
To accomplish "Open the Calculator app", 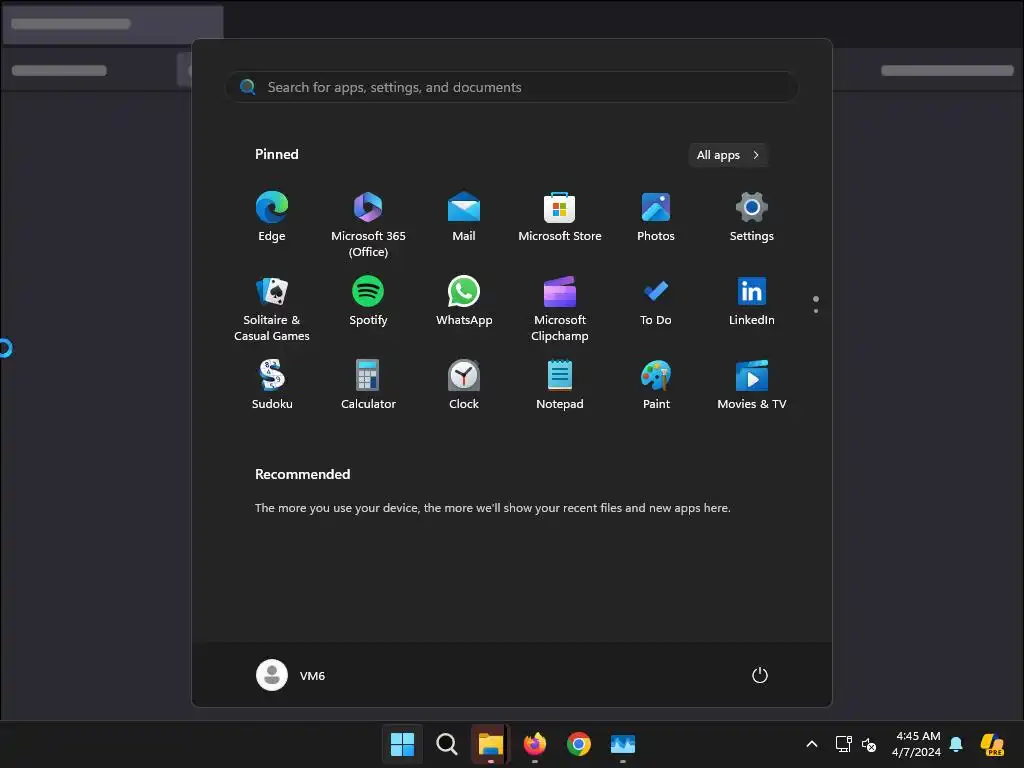I will pos(368,385).
